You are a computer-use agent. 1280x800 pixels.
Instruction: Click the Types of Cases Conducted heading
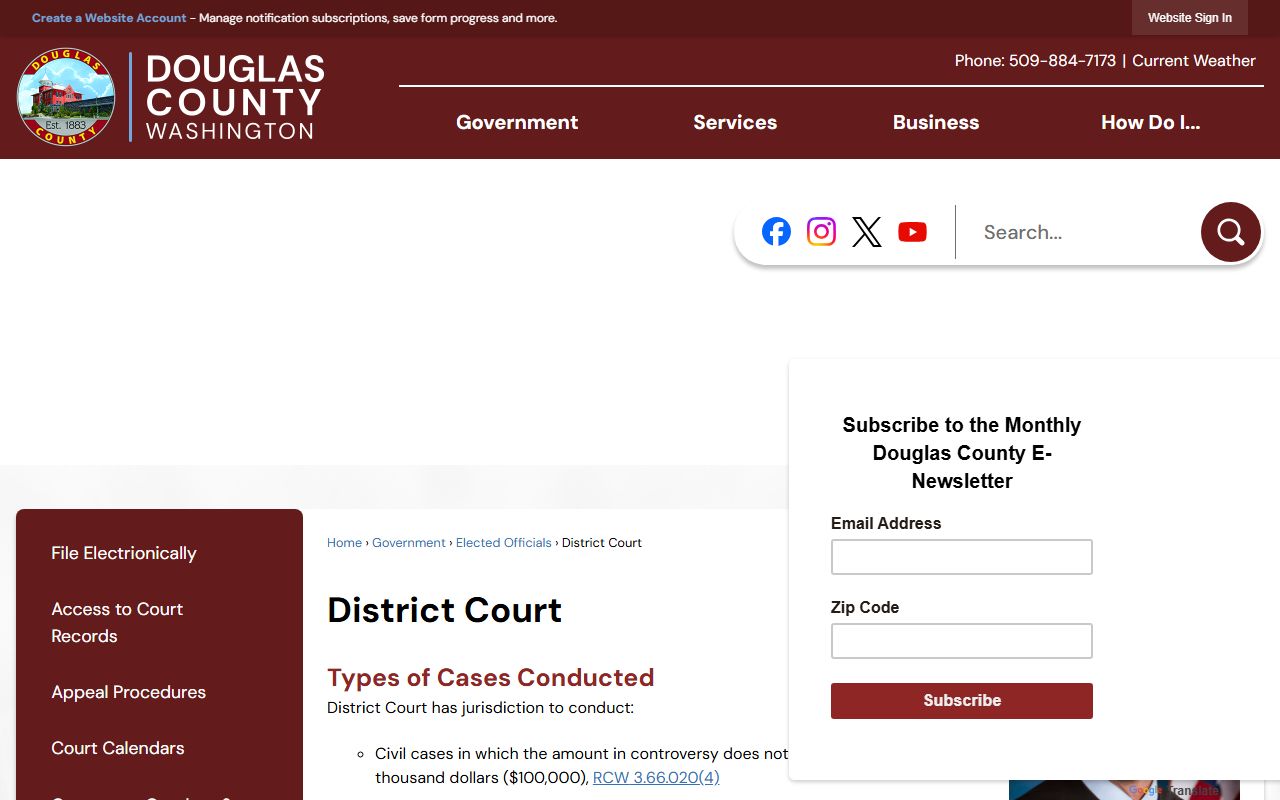(x=490, y=677)
